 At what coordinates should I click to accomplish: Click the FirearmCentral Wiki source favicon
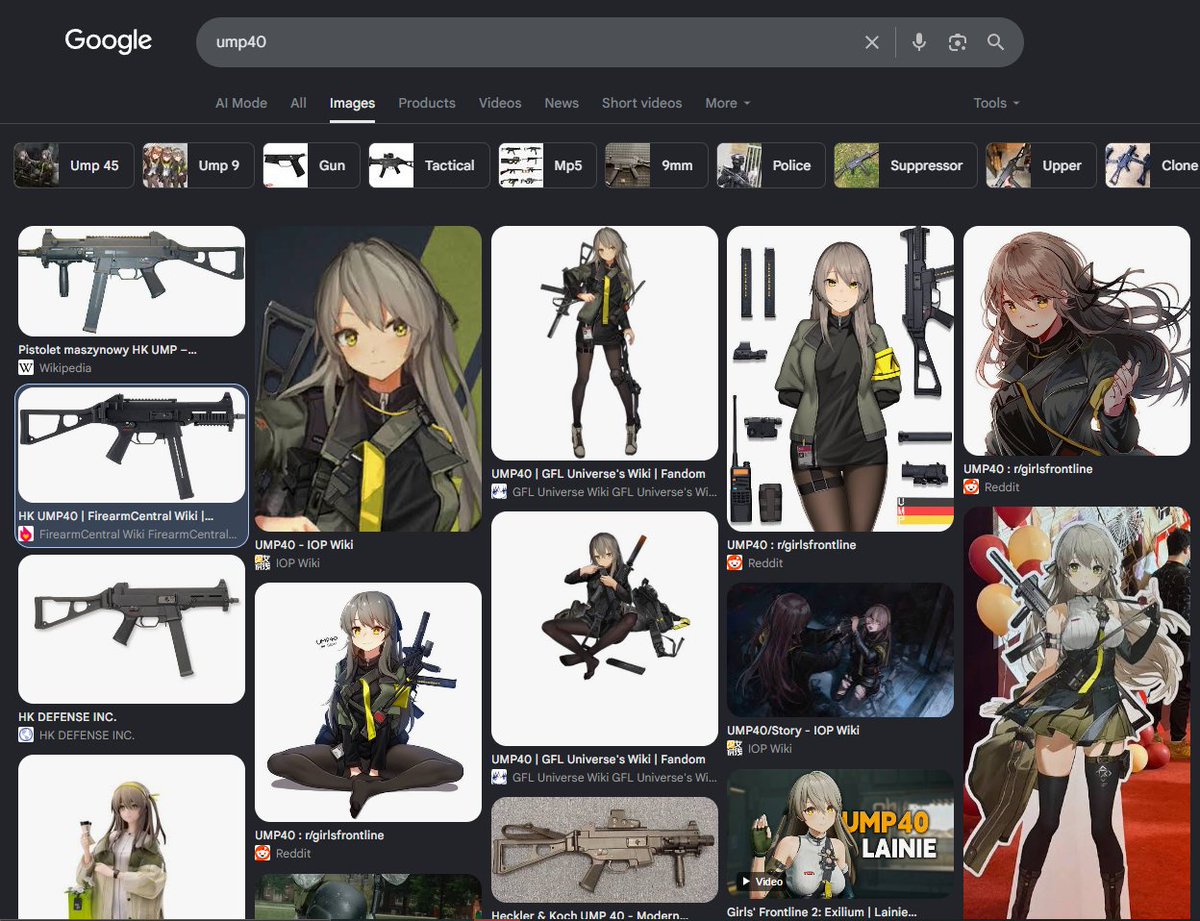click(26, 534)
